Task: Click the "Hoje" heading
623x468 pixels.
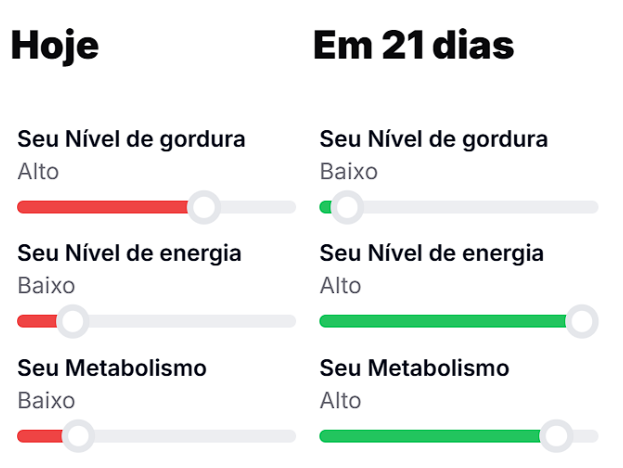Action: pyautogui.click(x=55, y=46)
